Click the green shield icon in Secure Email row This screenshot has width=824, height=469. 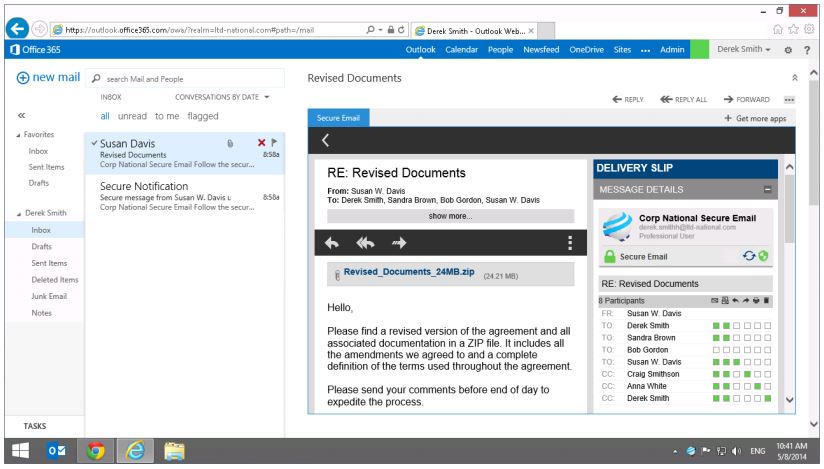click(x=764, y=256)
